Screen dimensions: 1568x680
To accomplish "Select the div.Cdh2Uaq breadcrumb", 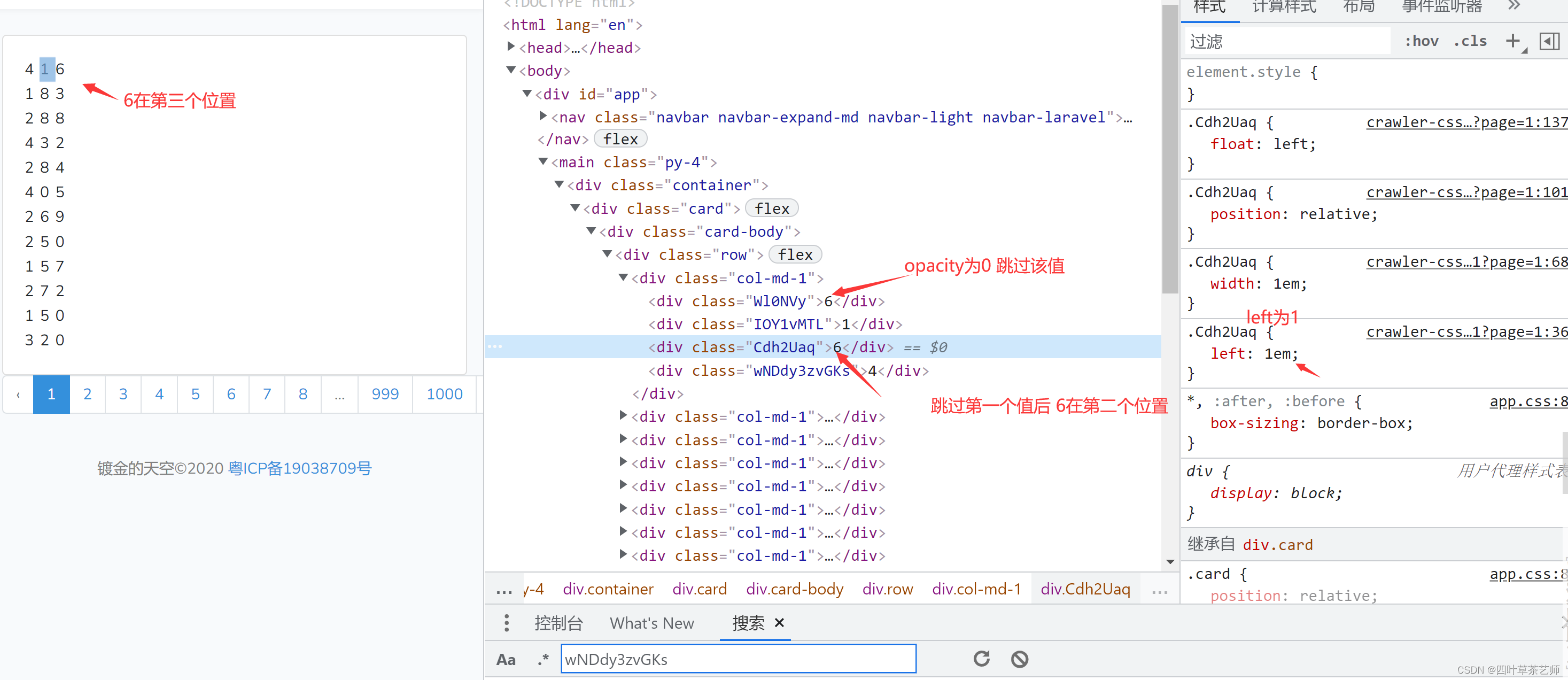I will [1085, 589].
